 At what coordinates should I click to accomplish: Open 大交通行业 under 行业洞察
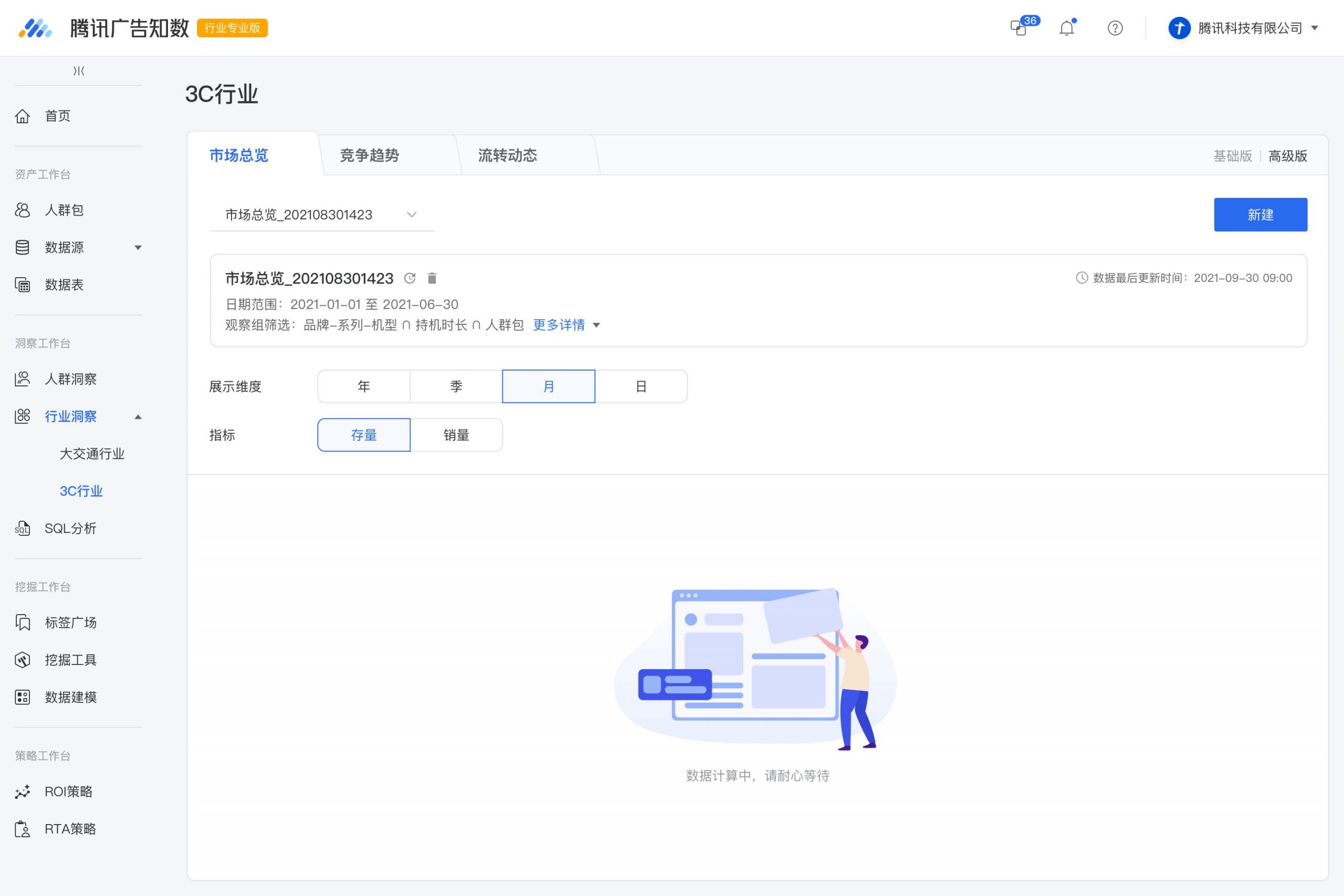point(92,454)
